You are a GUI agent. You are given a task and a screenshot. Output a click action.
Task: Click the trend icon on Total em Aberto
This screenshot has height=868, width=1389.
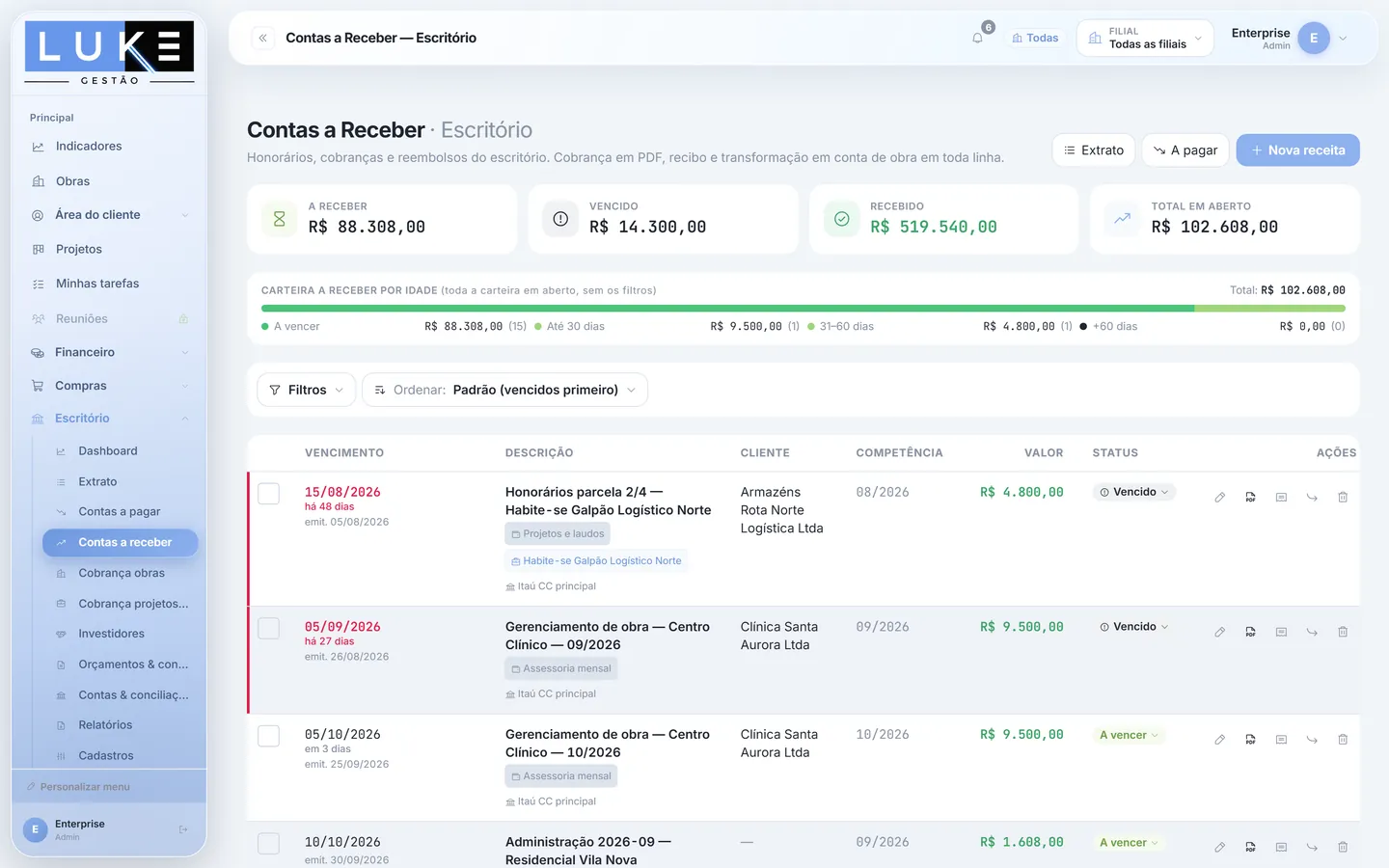[x=1123, y=219]
